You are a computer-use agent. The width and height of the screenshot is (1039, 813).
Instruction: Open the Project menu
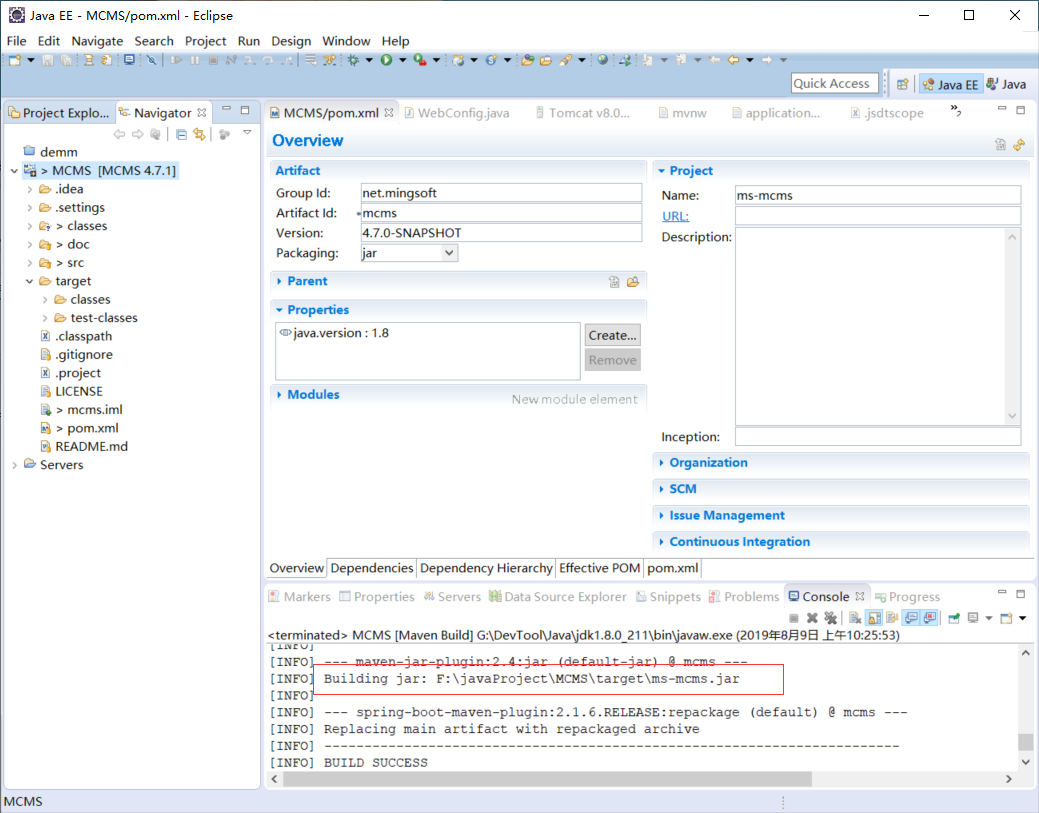click(205, 41)
